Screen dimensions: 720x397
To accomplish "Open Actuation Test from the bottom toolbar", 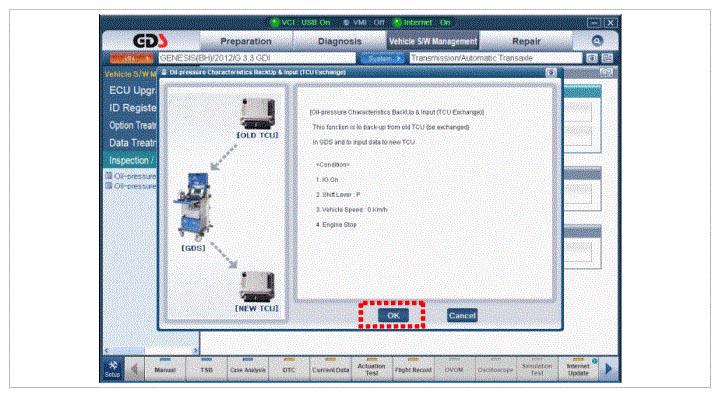I will (x=371, y=369).
